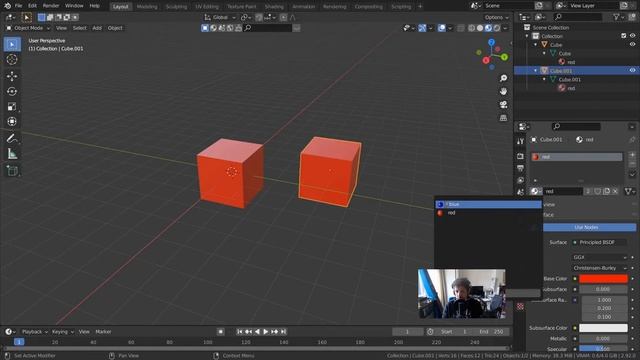Open the timeline Marker menu
Screen dimensions: 640x360
(103, 332)
